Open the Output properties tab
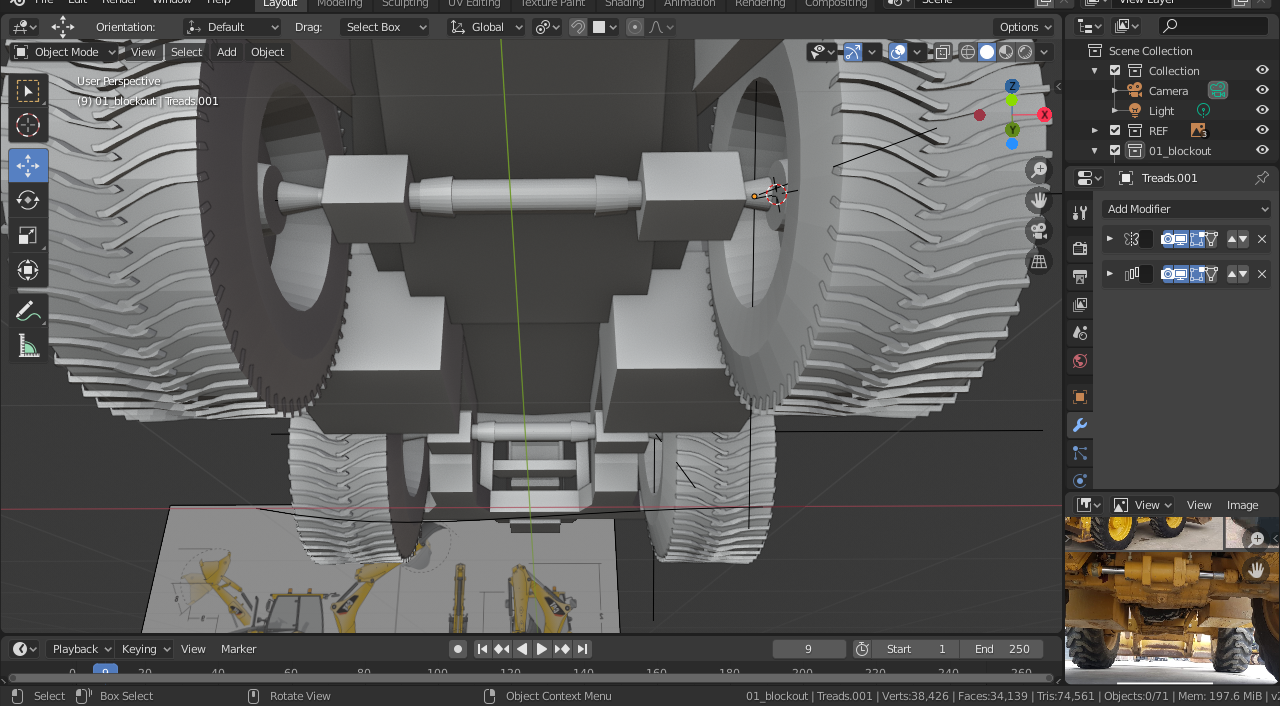Screen dimensions: 1280x706 point(1079,276)
